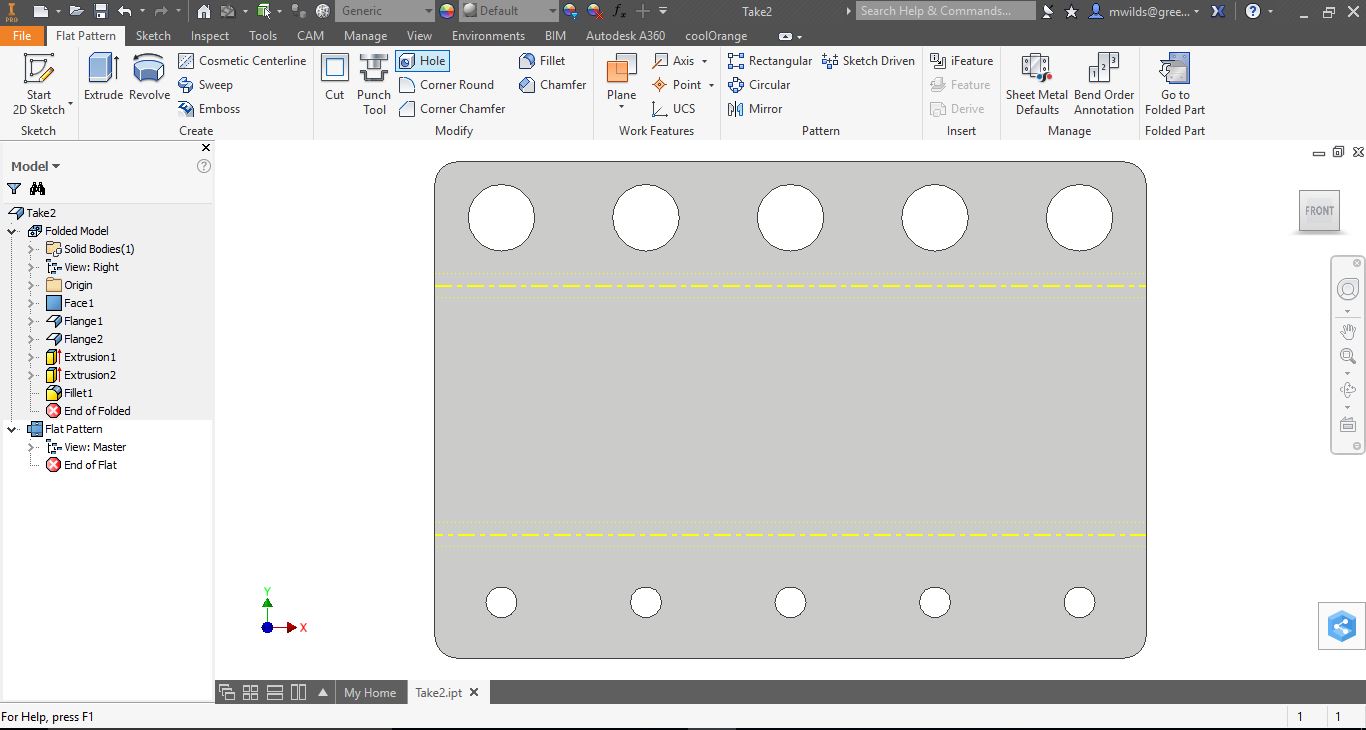Apply a Corner Round

click(446, 85)
